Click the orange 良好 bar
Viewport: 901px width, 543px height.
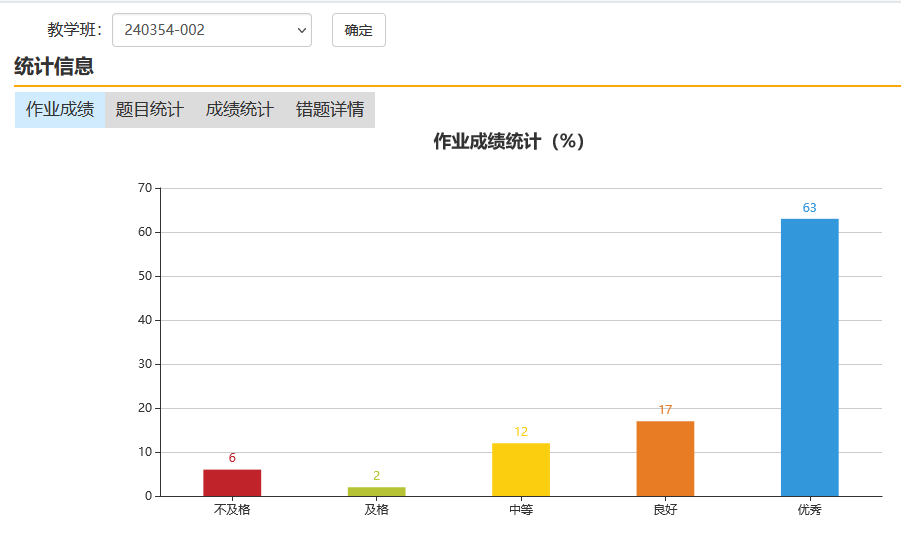click(665, 459)
